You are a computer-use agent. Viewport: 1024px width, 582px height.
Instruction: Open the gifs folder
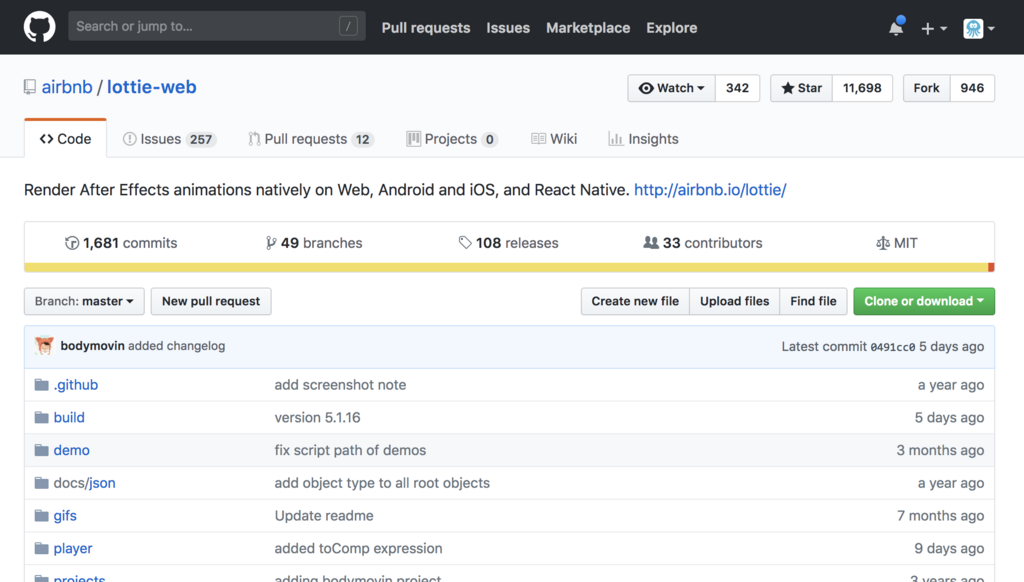pyautogui.click(x=65, y=515)
